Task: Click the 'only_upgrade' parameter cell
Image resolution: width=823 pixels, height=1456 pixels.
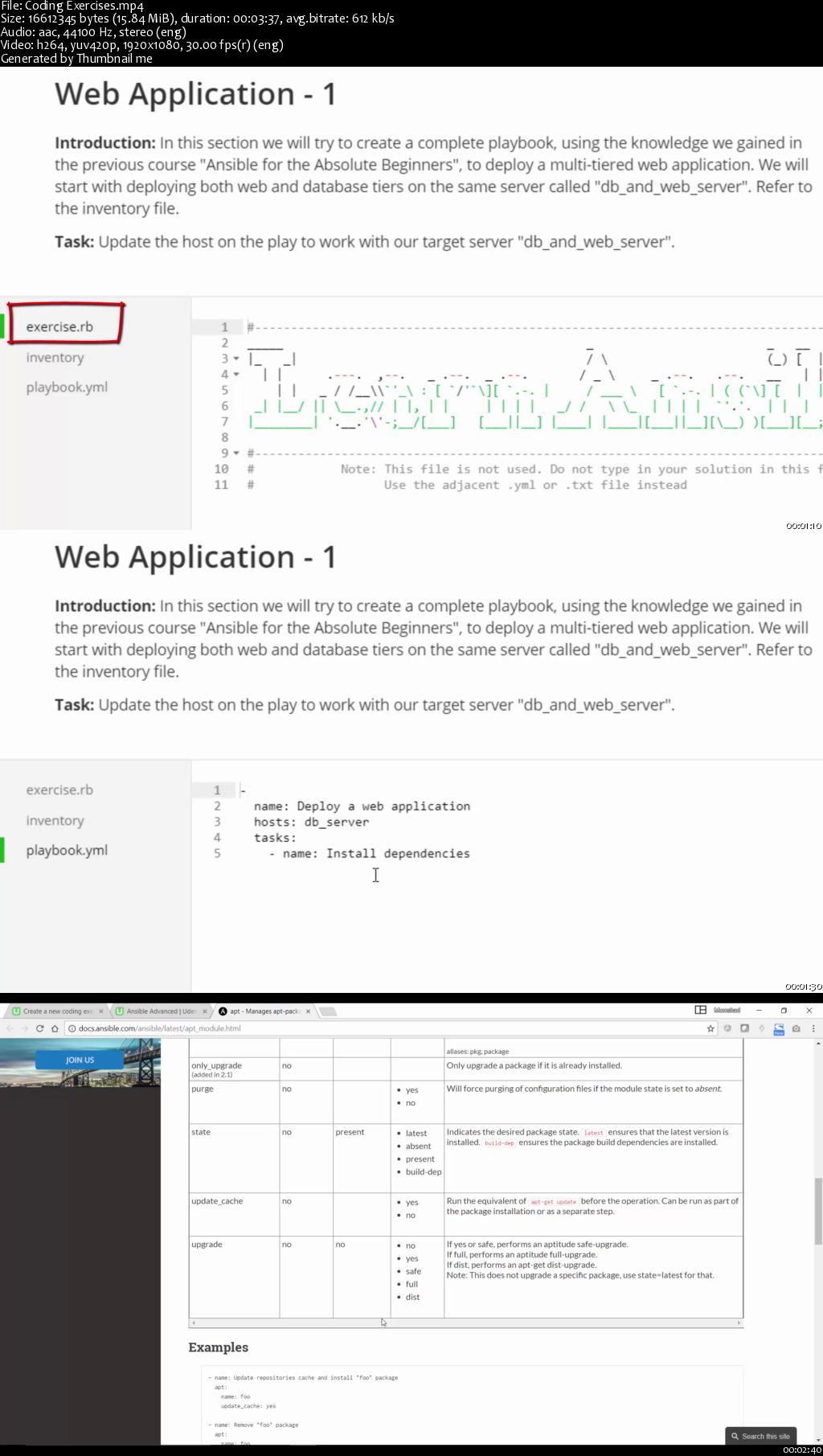Action: coord(234,1069)
